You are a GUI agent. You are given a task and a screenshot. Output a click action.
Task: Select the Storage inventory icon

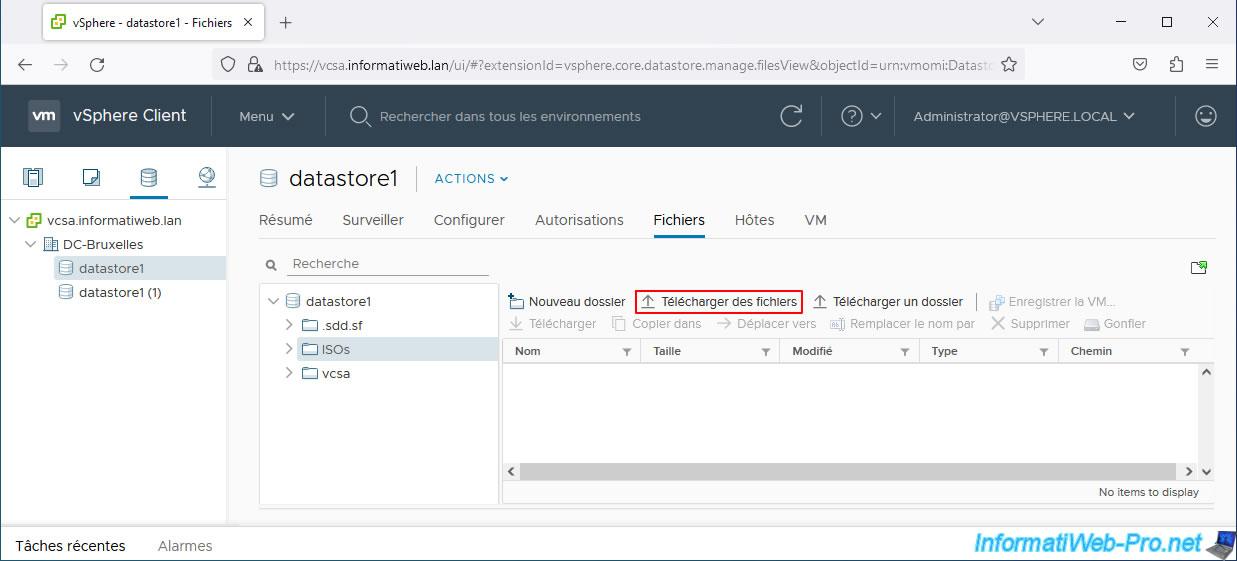pyautogui.click(x=148, y=178)
